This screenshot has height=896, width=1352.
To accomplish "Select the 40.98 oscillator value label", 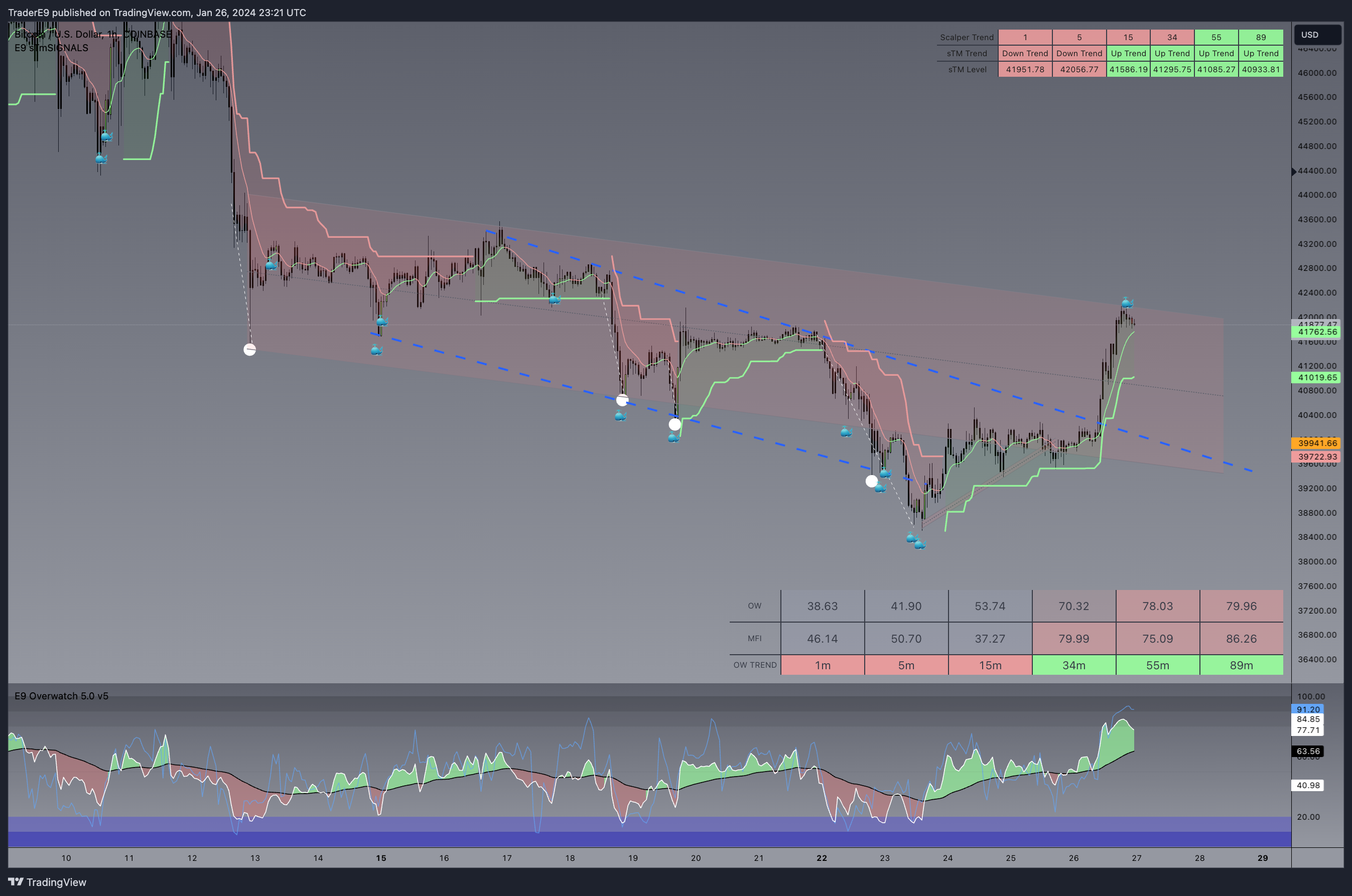I will [1308, 785].
